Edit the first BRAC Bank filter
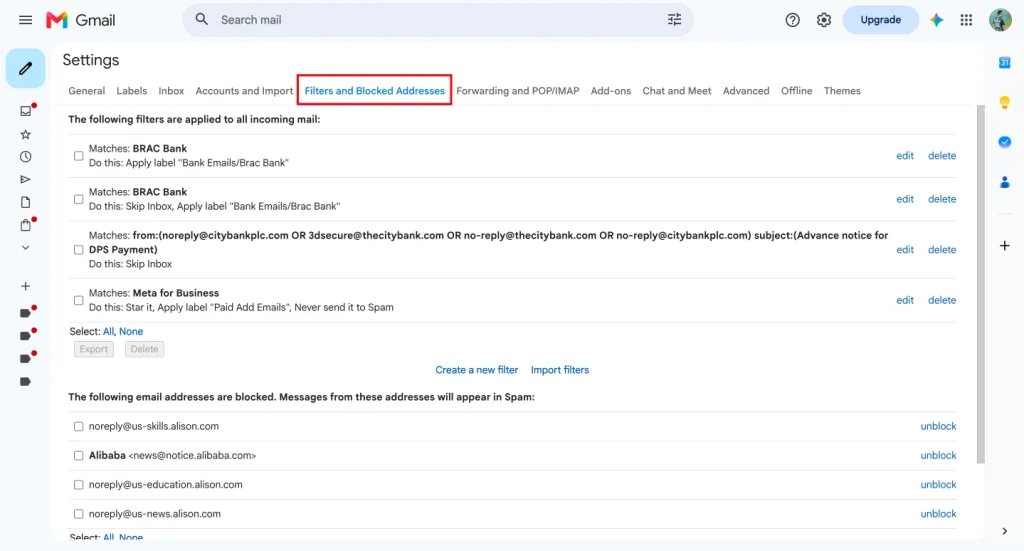1024x551 pixels. (x=904, y=155)
